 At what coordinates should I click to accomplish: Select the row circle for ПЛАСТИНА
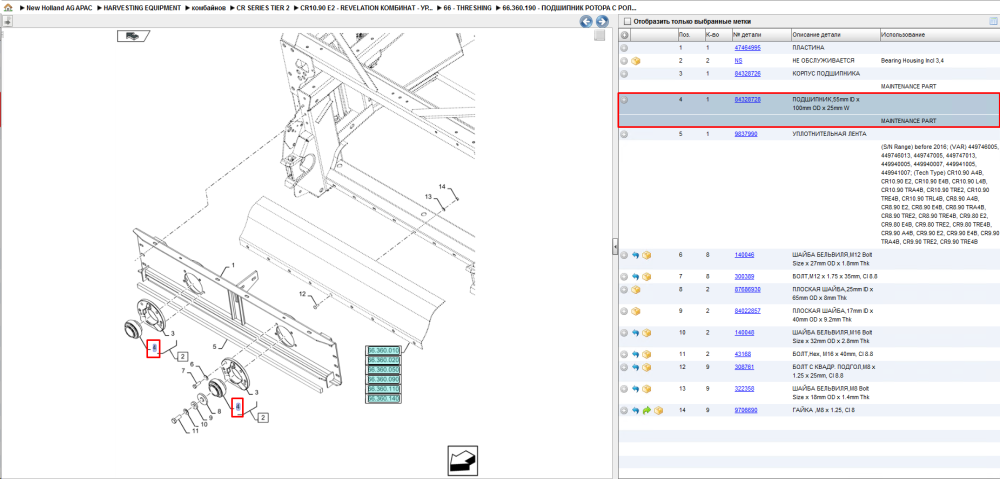tap(624, 48)
